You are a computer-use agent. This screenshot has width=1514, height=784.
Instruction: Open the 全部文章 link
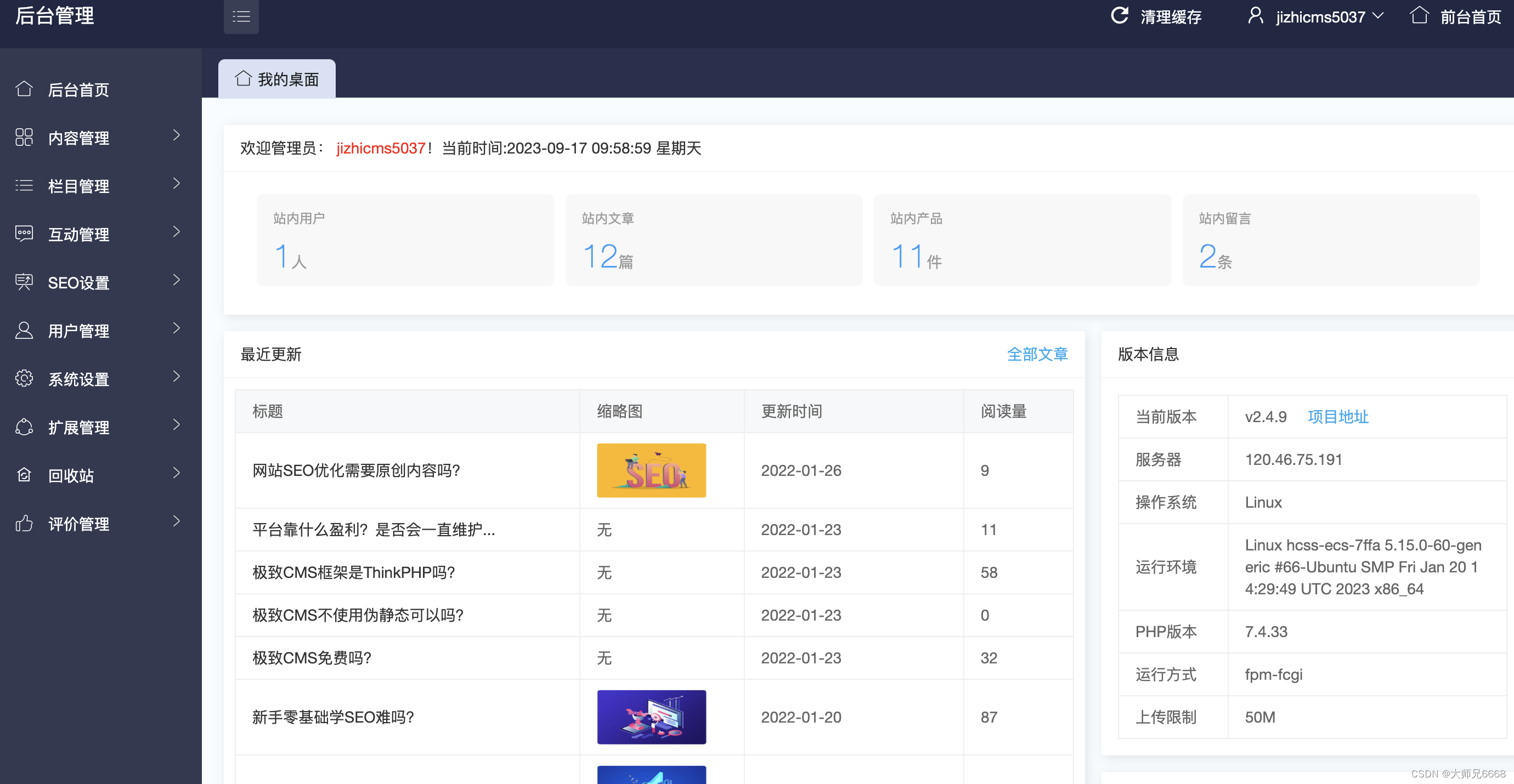click(x=1037, y=354)
